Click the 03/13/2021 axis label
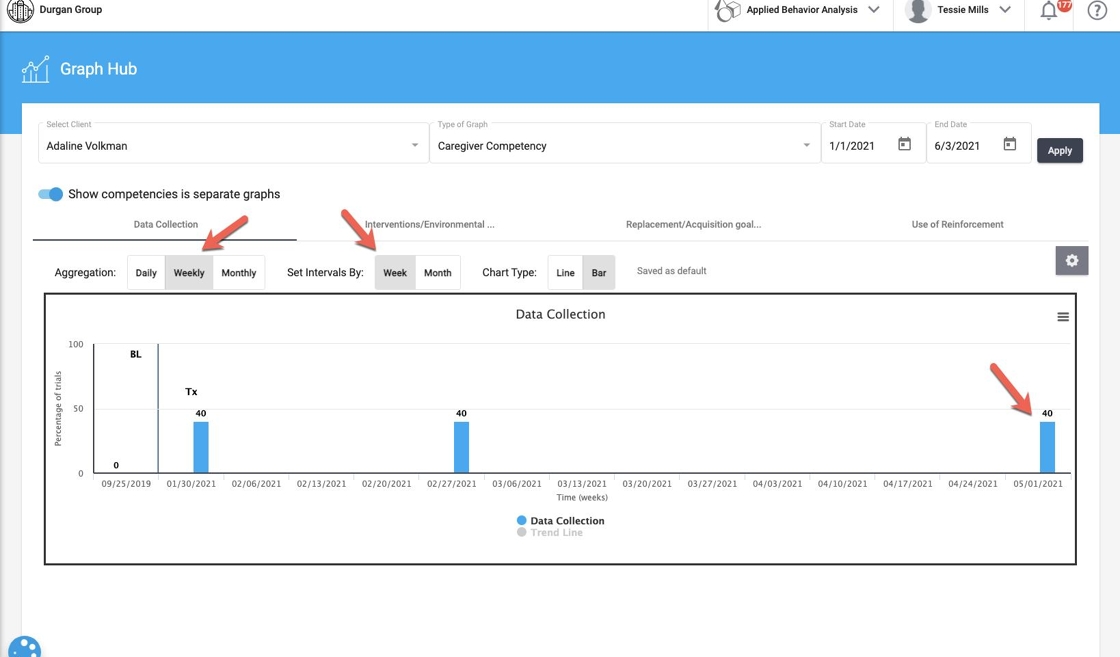1120x657 pixels. [x=582, y=483]
